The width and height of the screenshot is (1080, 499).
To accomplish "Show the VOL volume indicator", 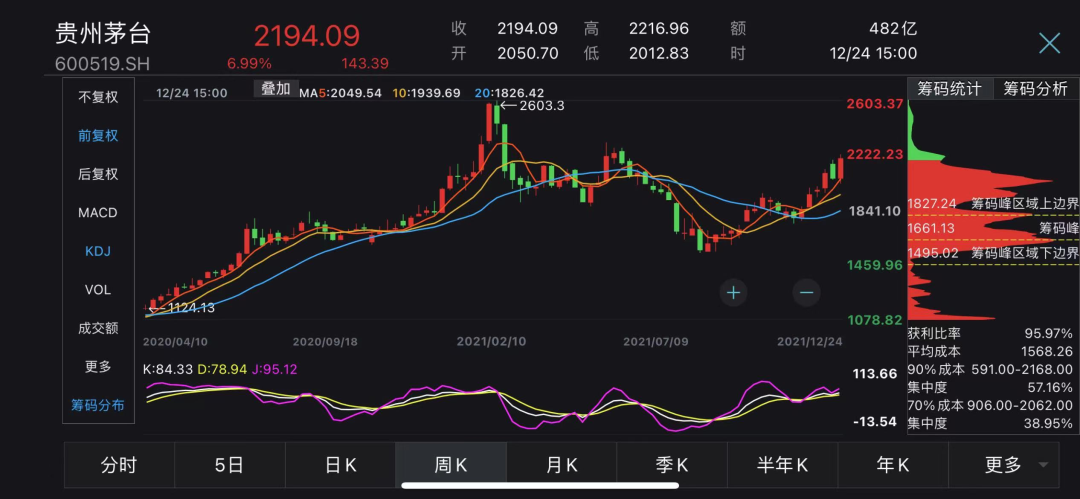I will point(98,290).
